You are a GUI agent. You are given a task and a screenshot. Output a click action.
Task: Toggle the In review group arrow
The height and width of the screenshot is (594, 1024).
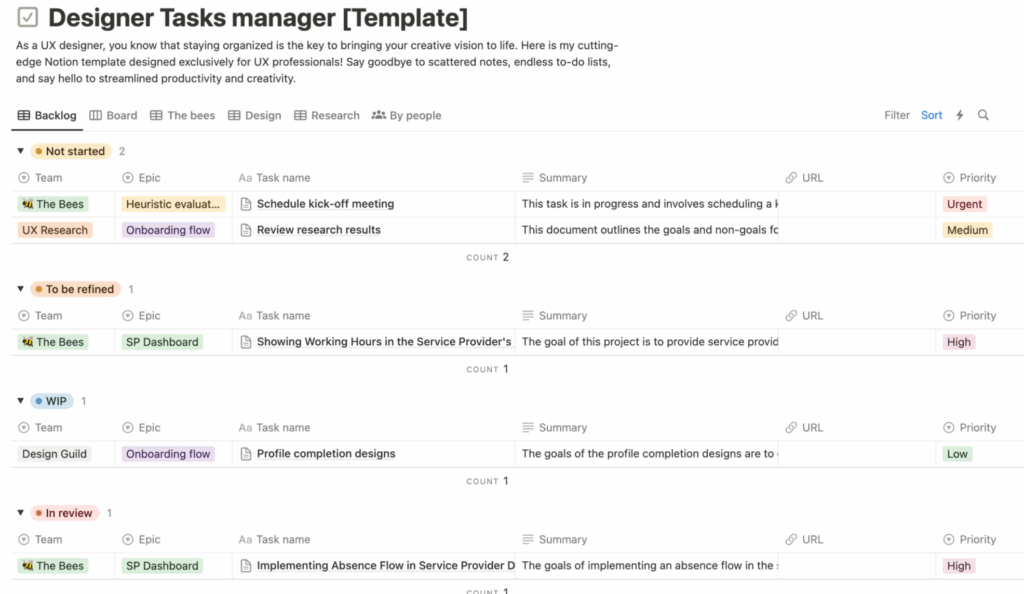tap(21, 513)
